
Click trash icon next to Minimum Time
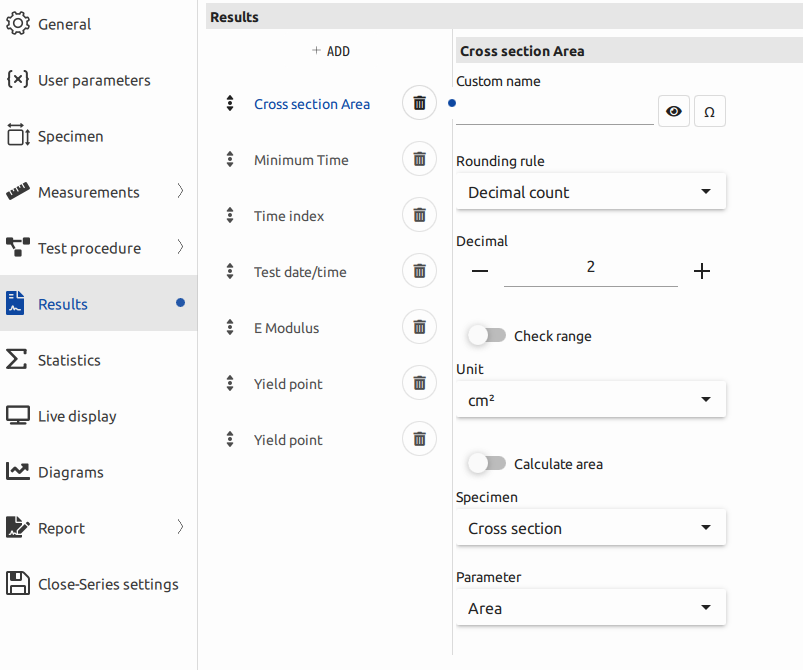(x=419, y=159)
